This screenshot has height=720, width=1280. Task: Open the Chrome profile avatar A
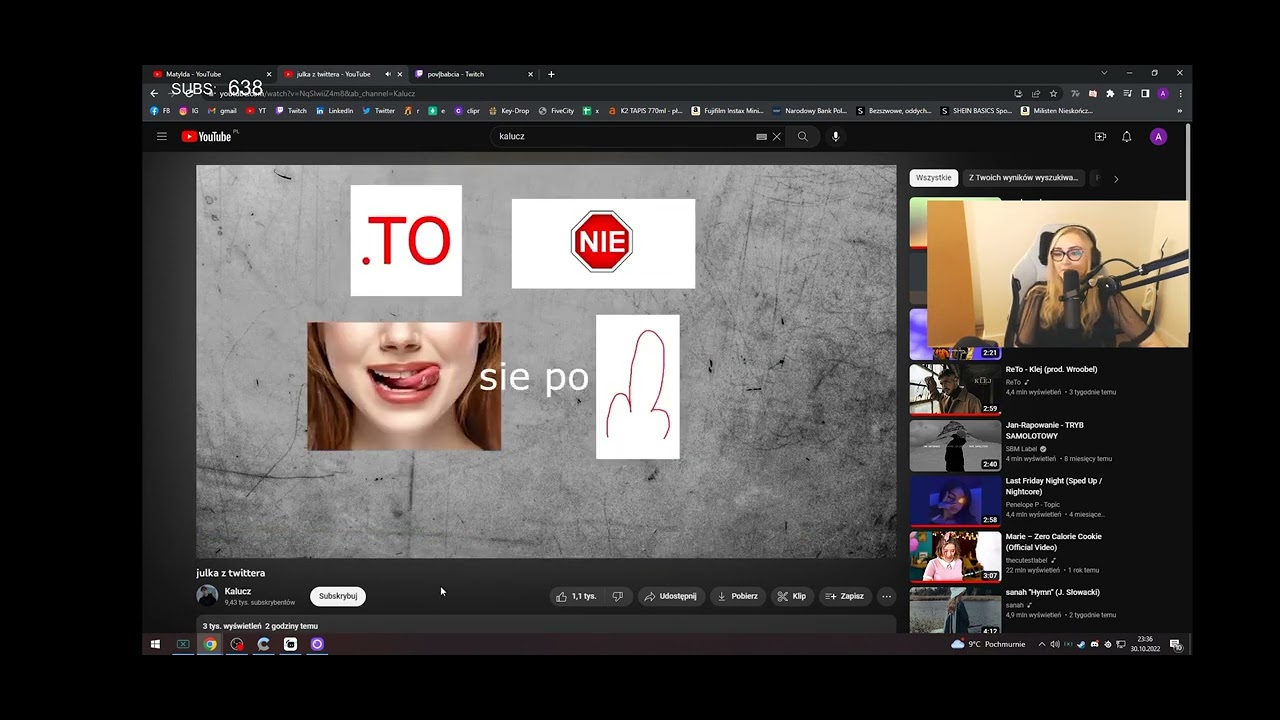(x=1162, y=93)
